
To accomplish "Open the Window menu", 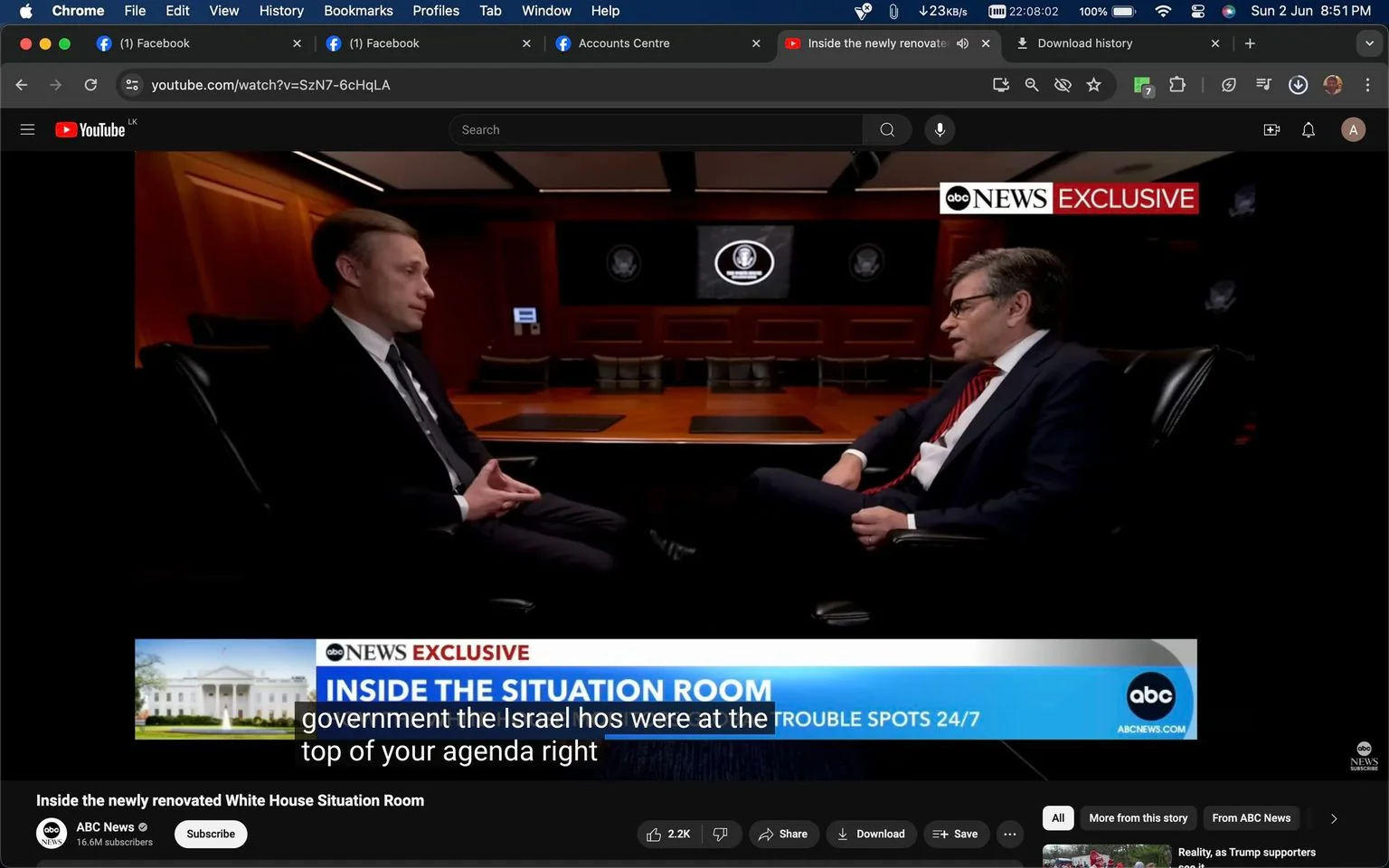I will (546, 11).
